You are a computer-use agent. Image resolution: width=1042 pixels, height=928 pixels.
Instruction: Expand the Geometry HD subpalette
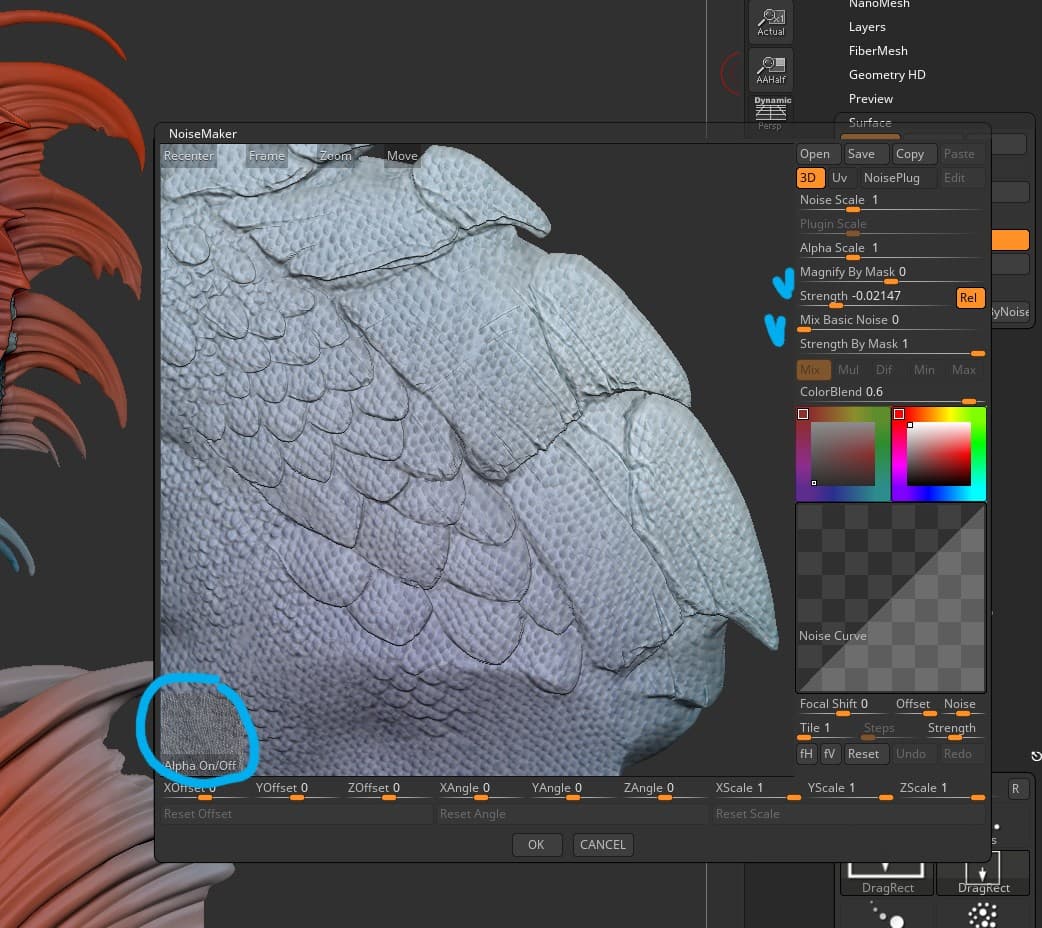(886, 75)
